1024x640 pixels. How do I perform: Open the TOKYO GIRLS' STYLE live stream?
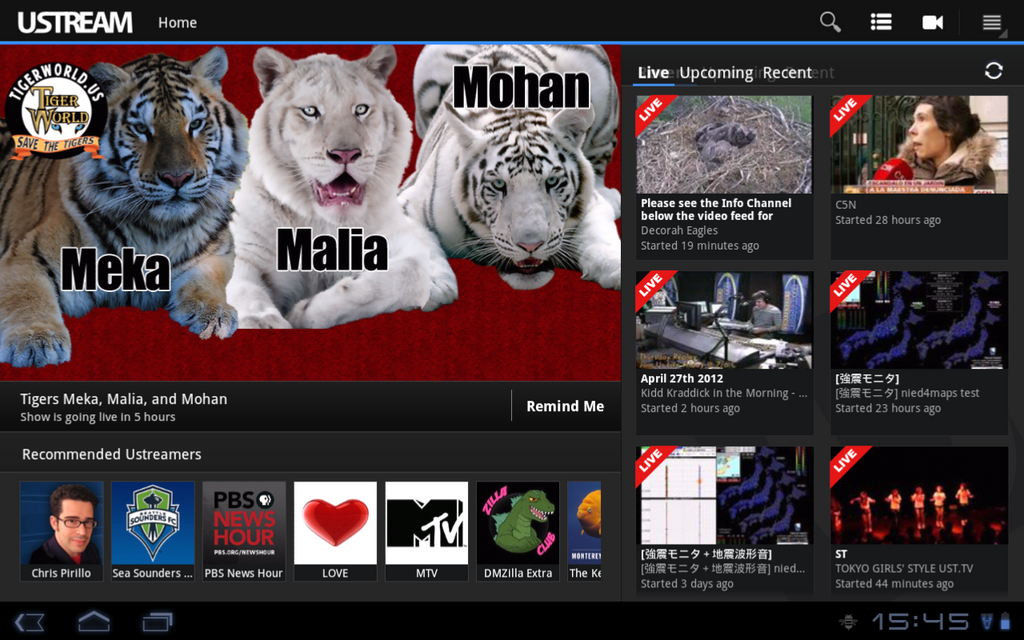point(918,495)
